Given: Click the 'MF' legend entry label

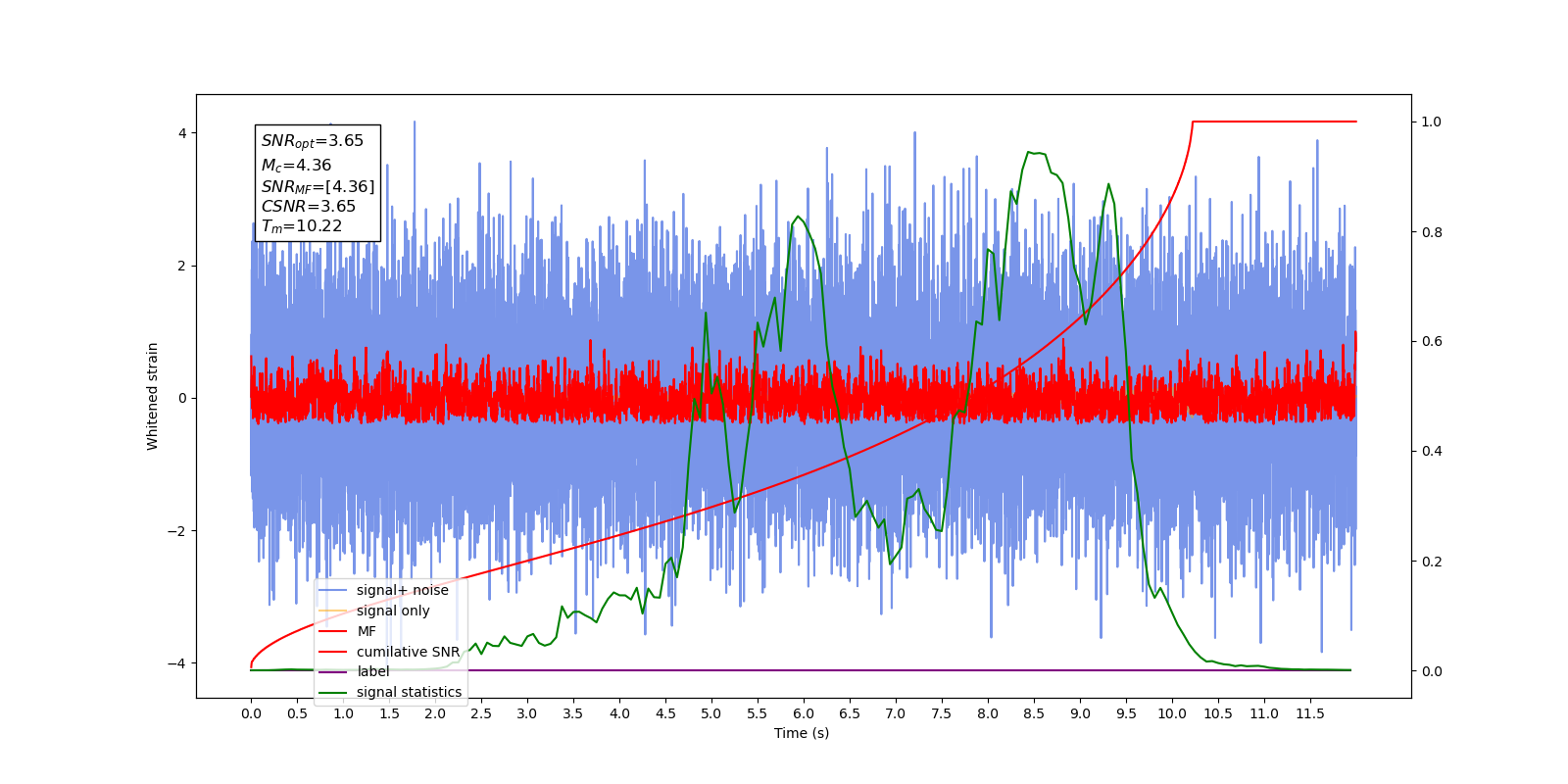Looking at the screenshot, I should (x=367, y=631).
